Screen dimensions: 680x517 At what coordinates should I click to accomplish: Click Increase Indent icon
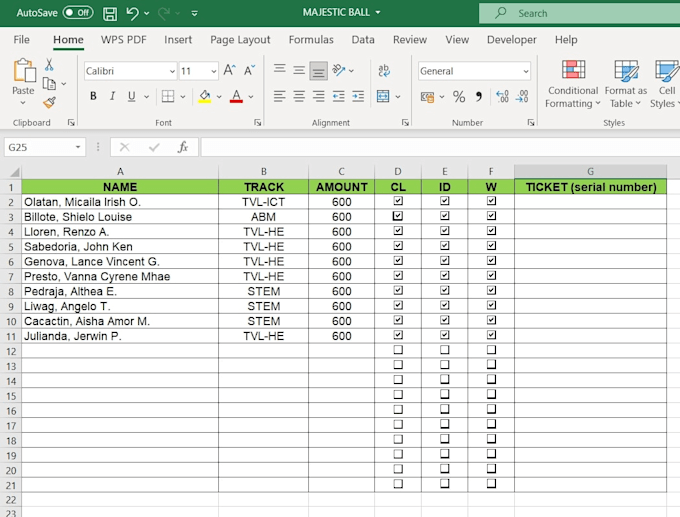(x=358, y=96)
